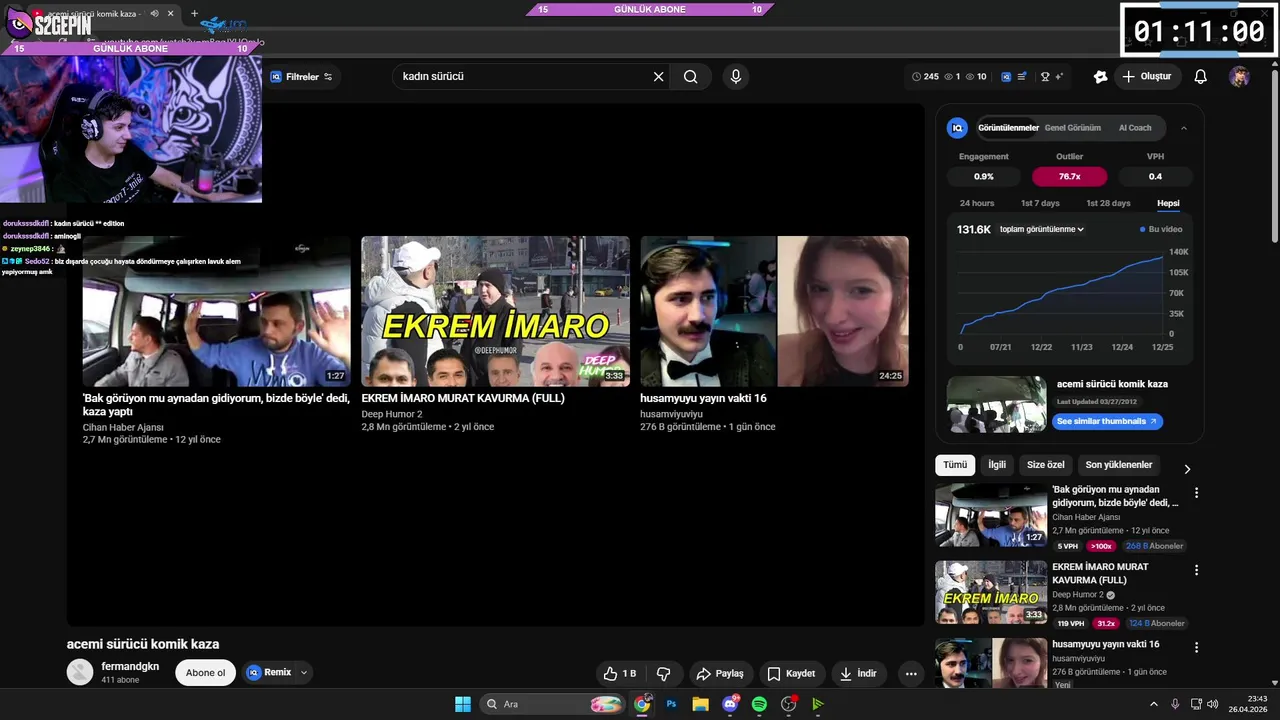Viewport: 1280px width, 720px height.
Task: Select the 1st 7 days range
Action: 1040,203
